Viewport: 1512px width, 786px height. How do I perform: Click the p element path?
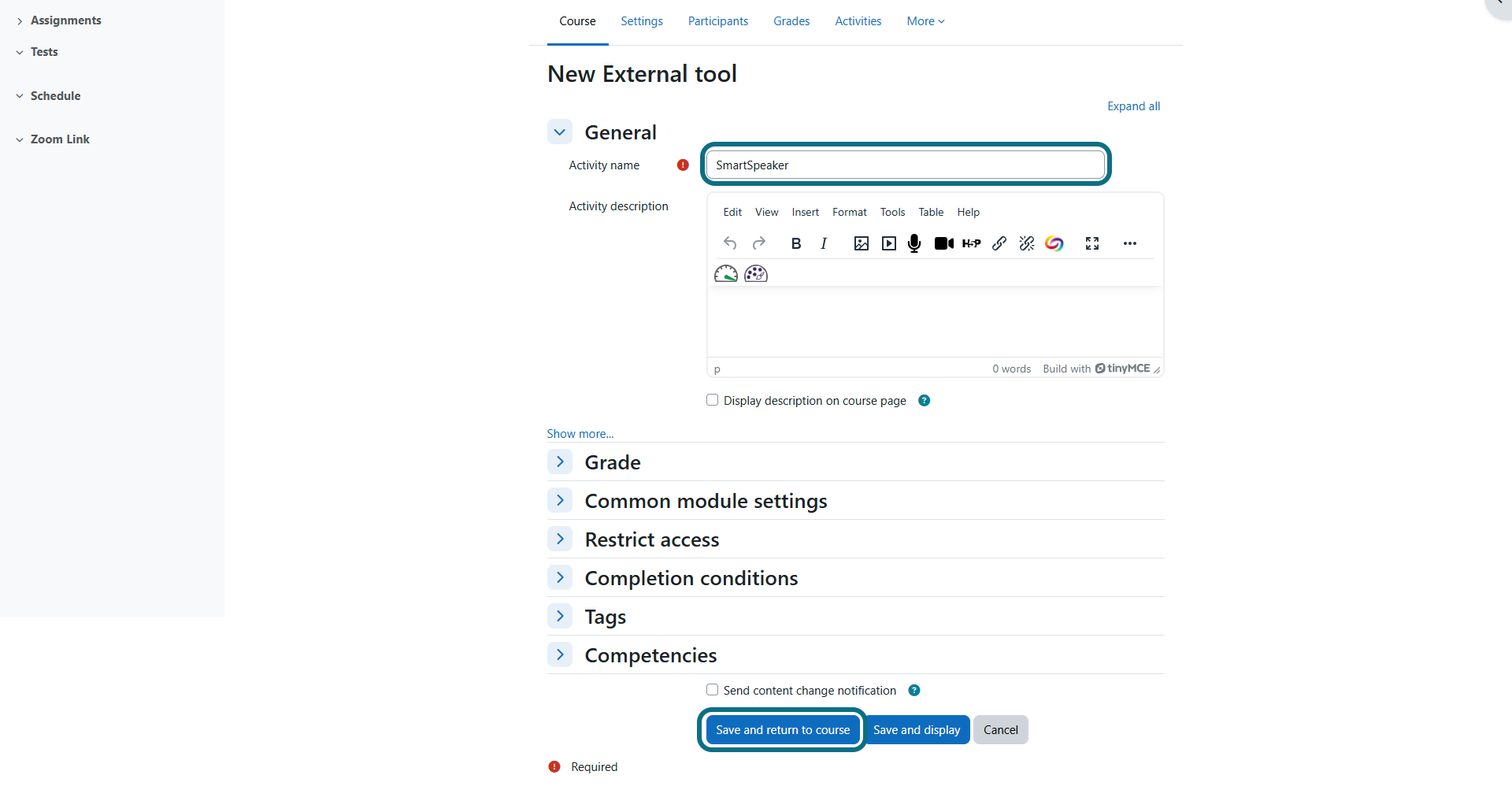717,369
